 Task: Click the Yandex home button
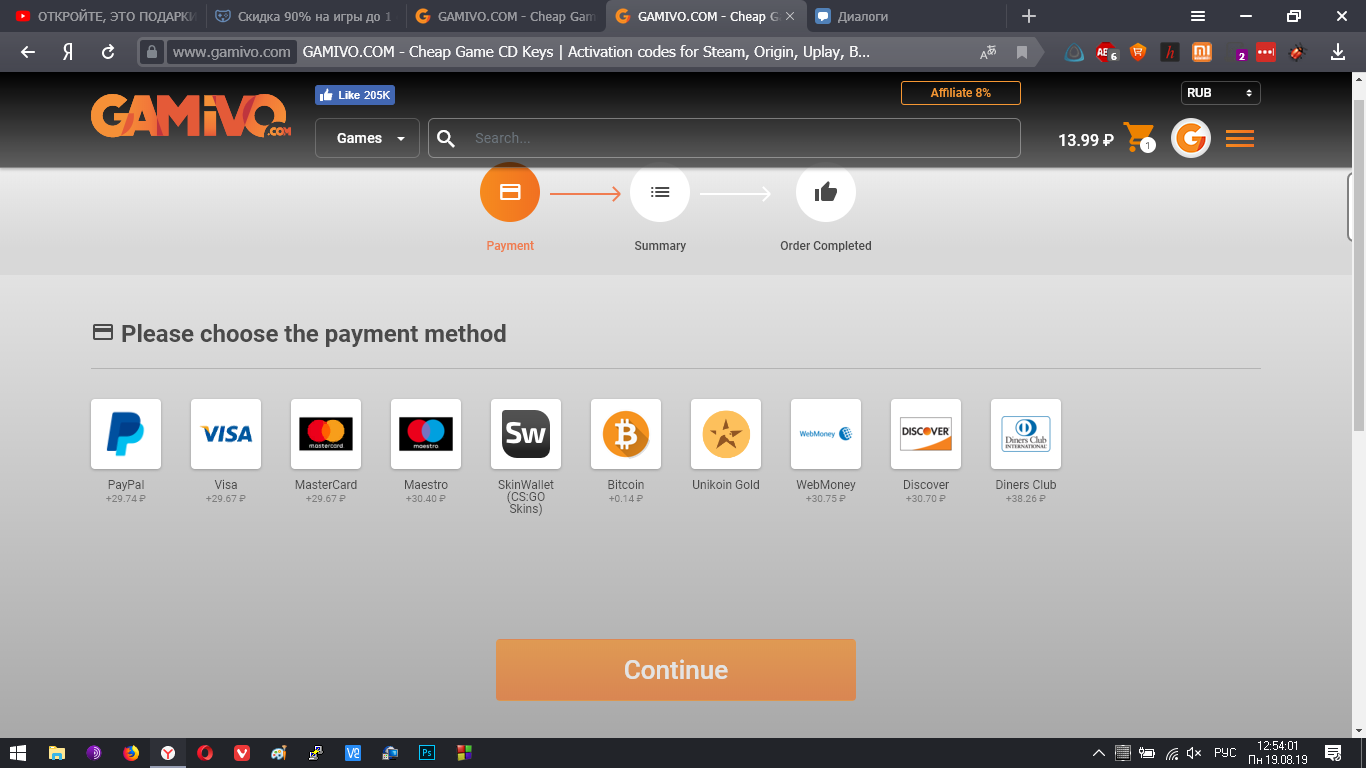[x=68, y=52]
